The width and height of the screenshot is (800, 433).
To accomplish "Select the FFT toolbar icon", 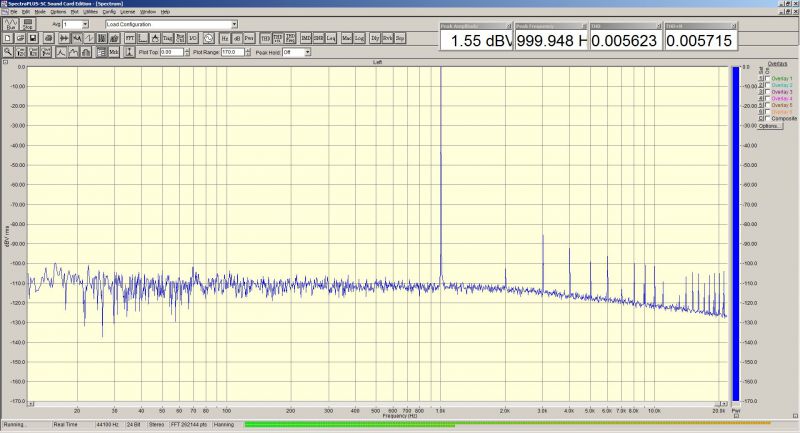I will tap(130, 38).
